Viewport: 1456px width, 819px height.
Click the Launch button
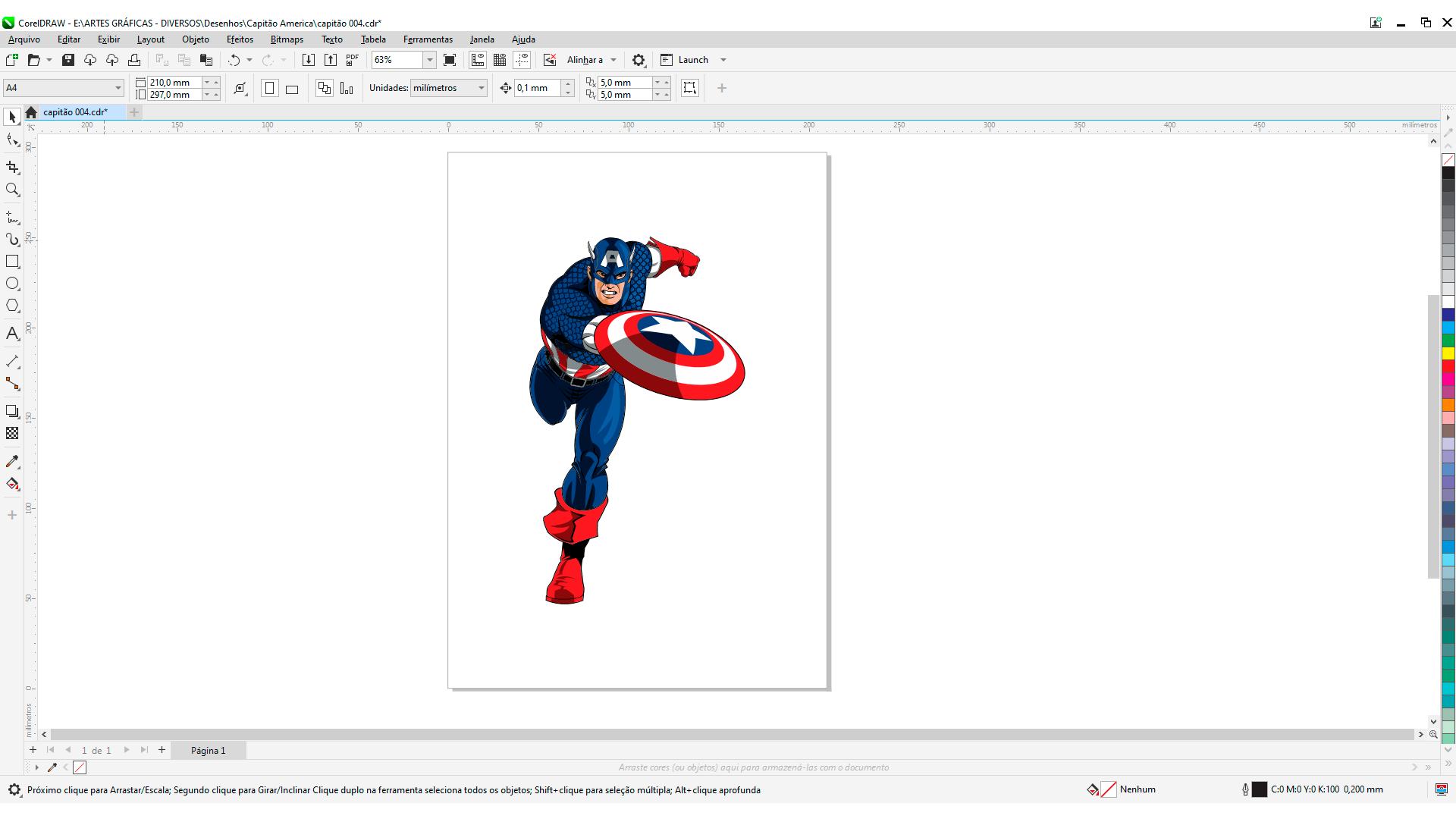685,60
